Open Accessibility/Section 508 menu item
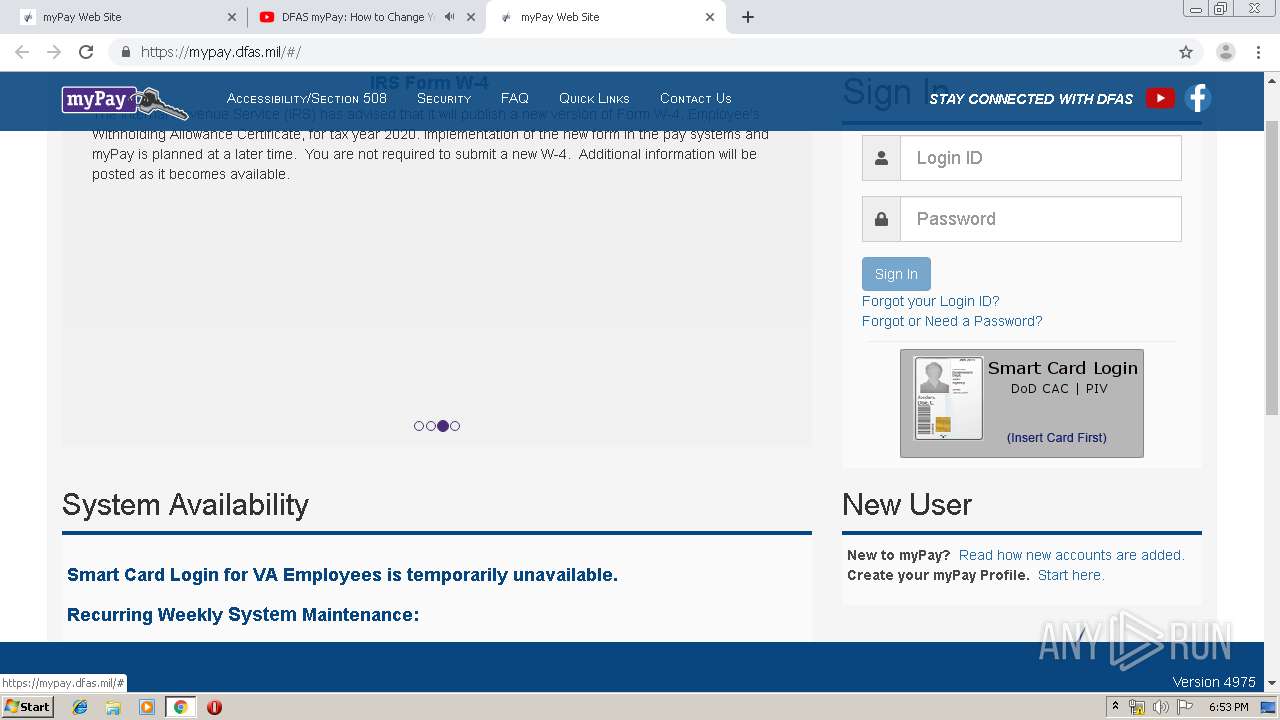This screenshot has height=720, width=1280. tap(307, 98)
